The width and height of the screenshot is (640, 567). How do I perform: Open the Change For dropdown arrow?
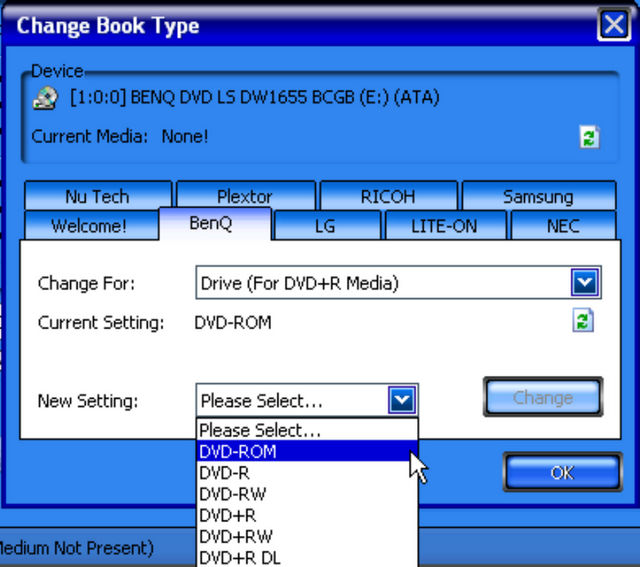pos(585,282)
